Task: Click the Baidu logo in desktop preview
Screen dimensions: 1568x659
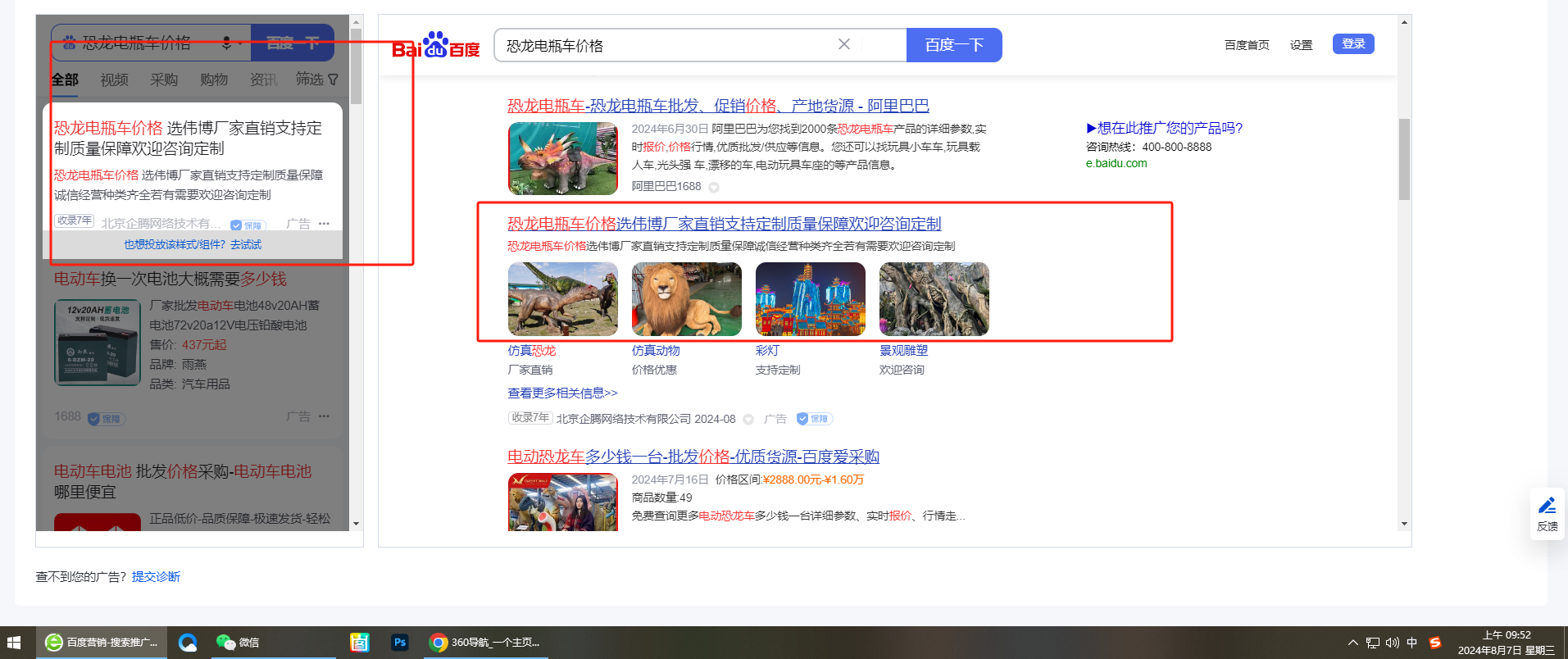Action: 435,46
